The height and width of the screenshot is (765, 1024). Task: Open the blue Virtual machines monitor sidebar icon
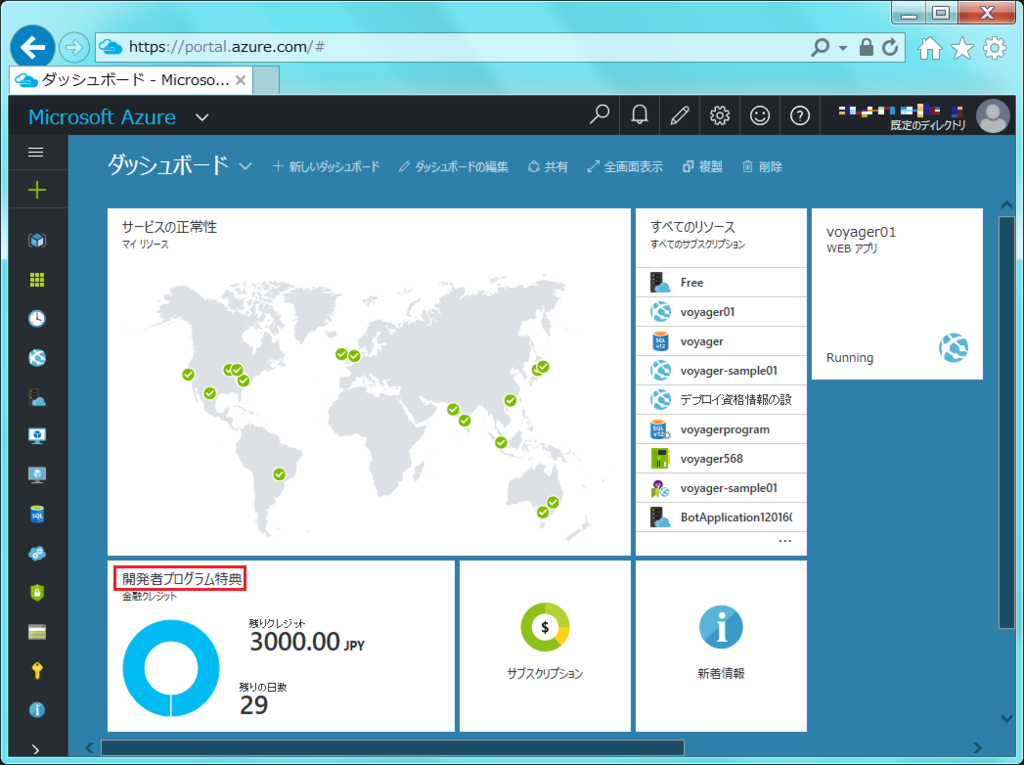(37, 436)
